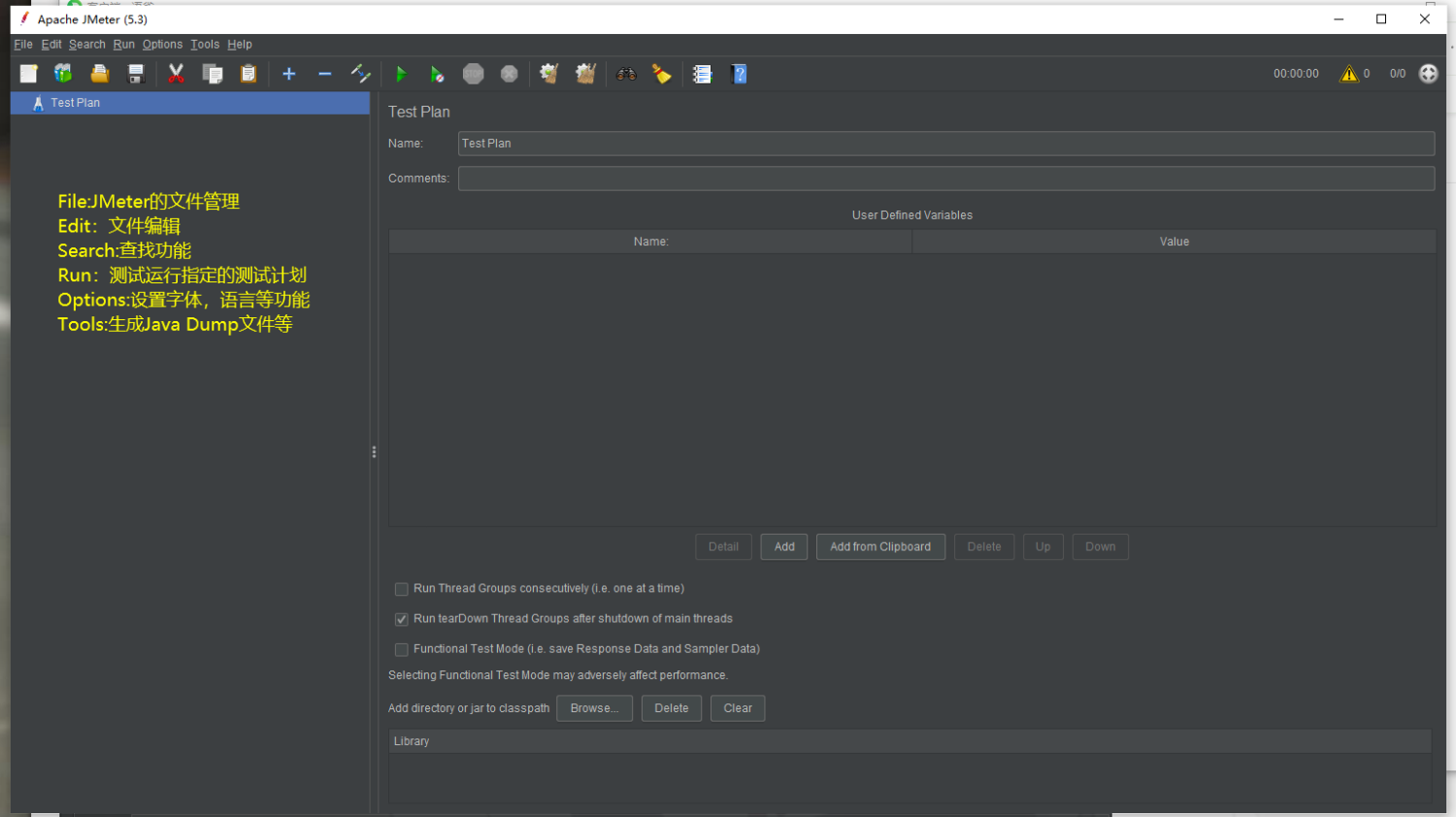Open Help with the question mark icon
1456x817 pixels.
coord(739,74)
